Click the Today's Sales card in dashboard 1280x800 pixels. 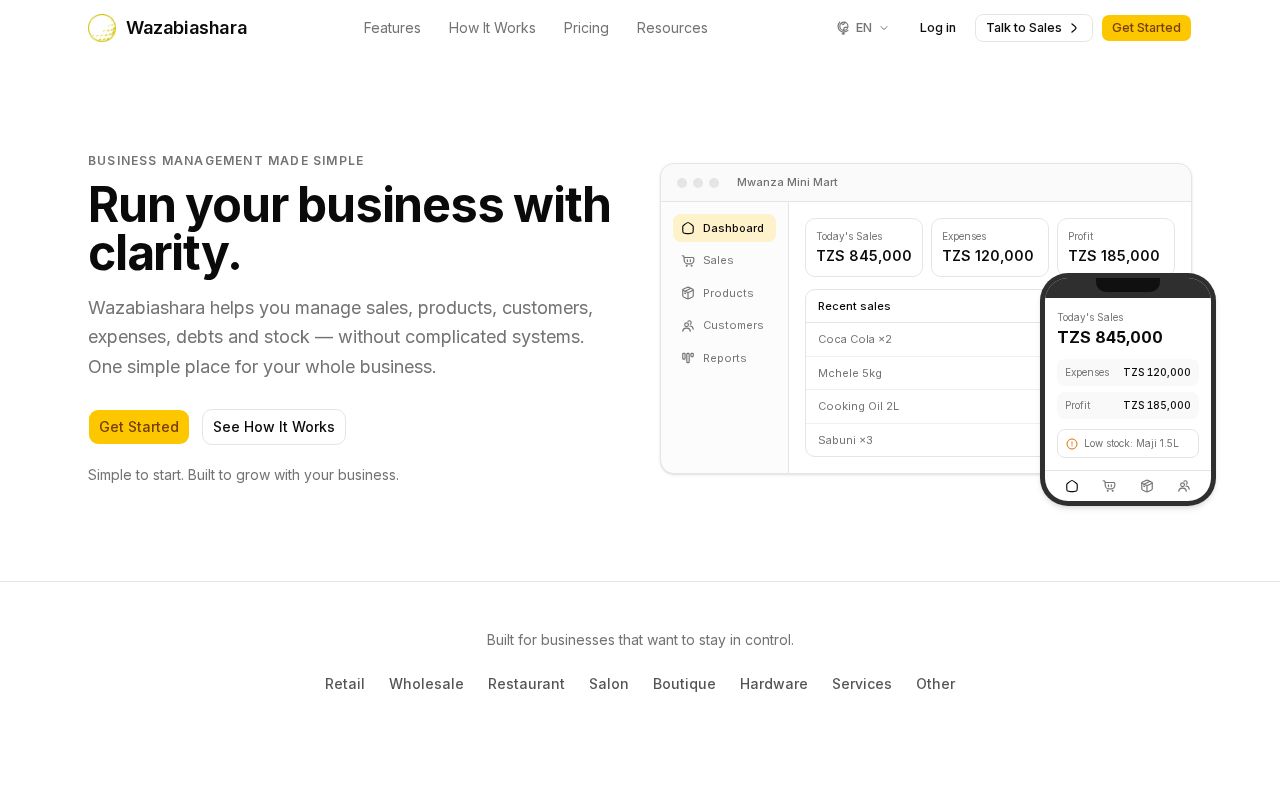click(x=864, y=247)
